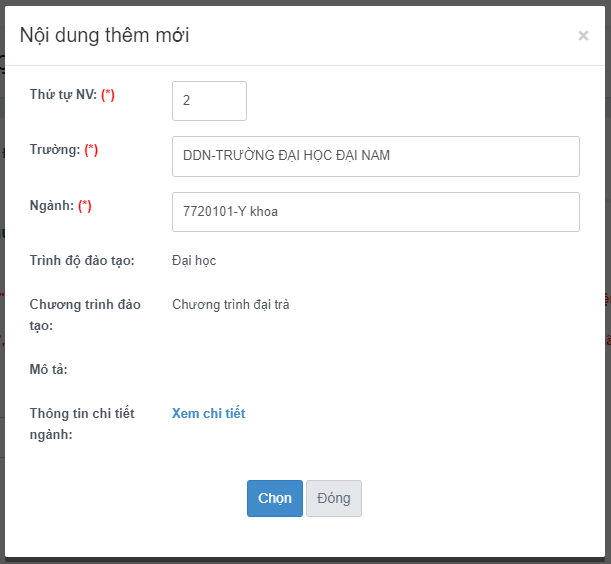The image size is (611, 564).
Task: Click the Nội dung thêm mới dialog title
Action: coord(104,35)
